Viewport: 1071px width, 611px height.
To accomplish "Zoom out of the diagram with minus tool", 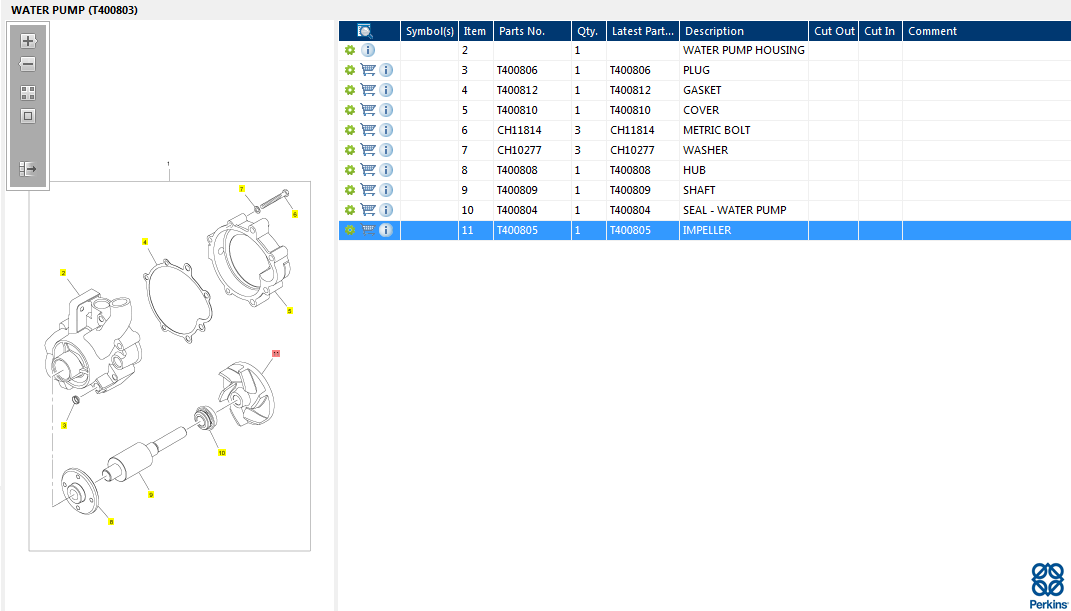I will tap(28, 65).
